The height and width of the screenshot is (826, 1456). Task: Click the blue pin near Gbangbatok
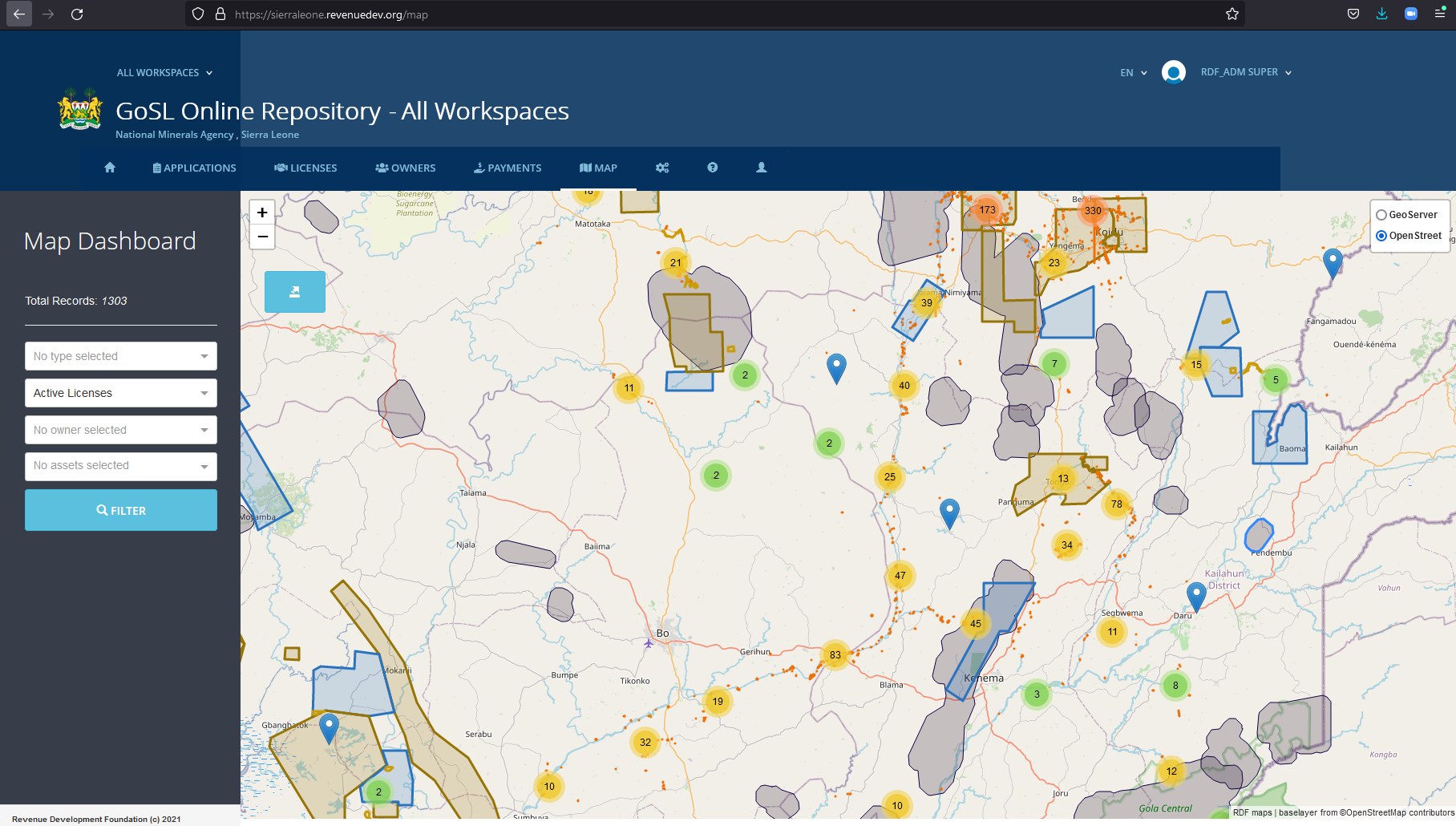(329, 728)
